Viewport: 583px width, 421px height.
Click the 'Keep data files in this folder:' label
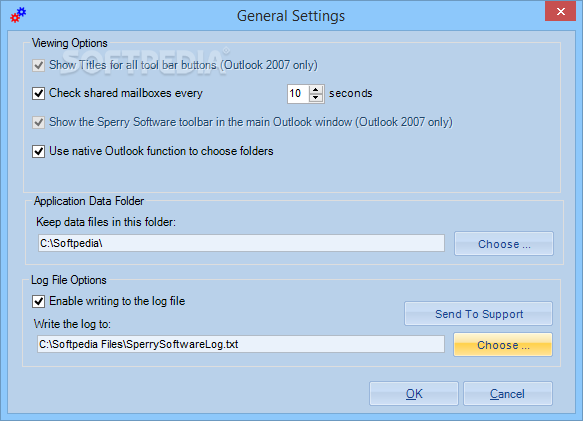(106, 222)
